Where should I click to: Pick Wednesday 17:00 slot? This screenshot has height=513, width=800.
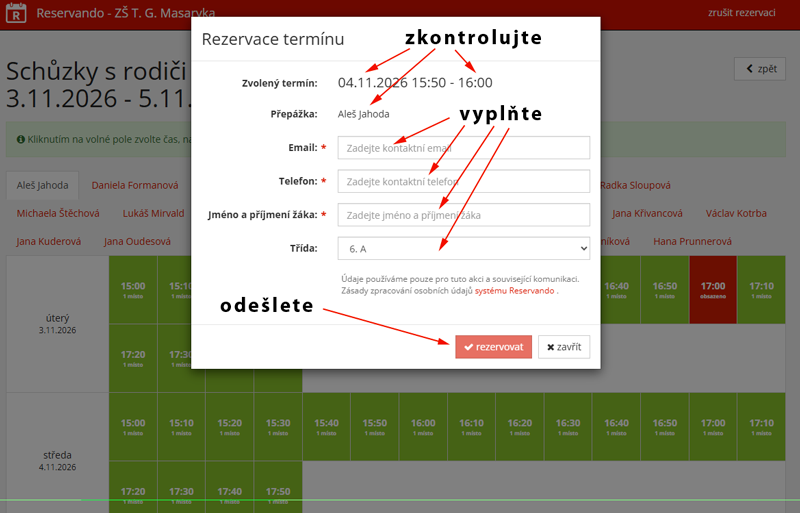713,427
